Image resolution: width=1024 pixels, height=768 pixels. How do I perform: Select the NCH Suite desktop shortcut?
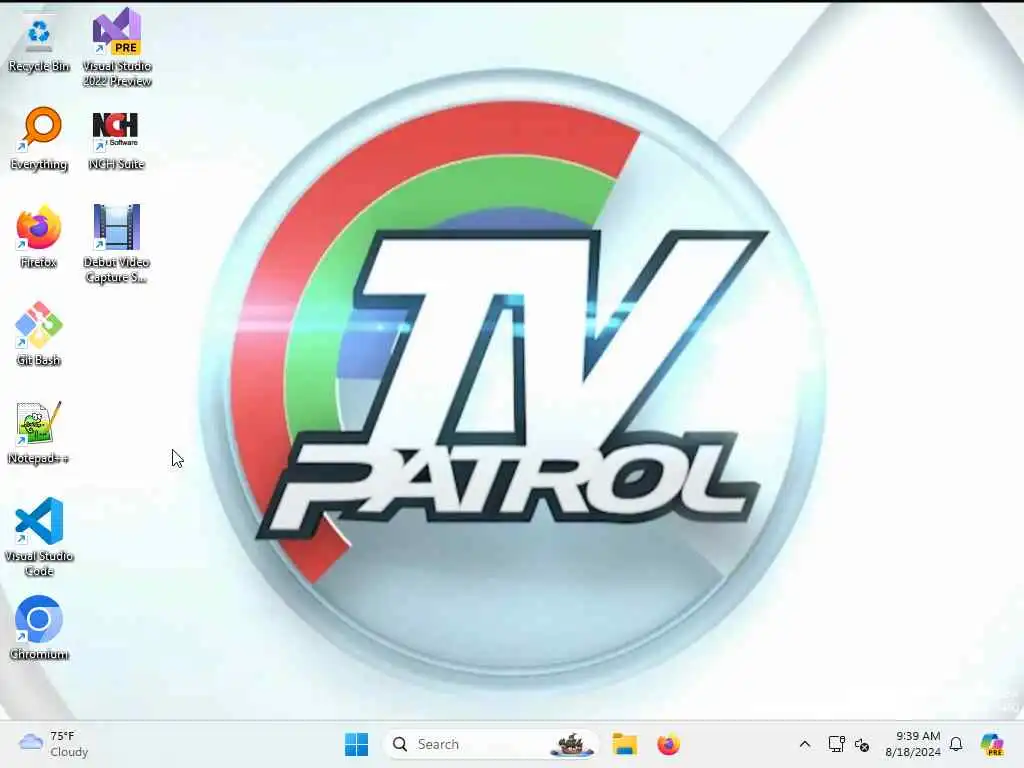pos(116,139)
